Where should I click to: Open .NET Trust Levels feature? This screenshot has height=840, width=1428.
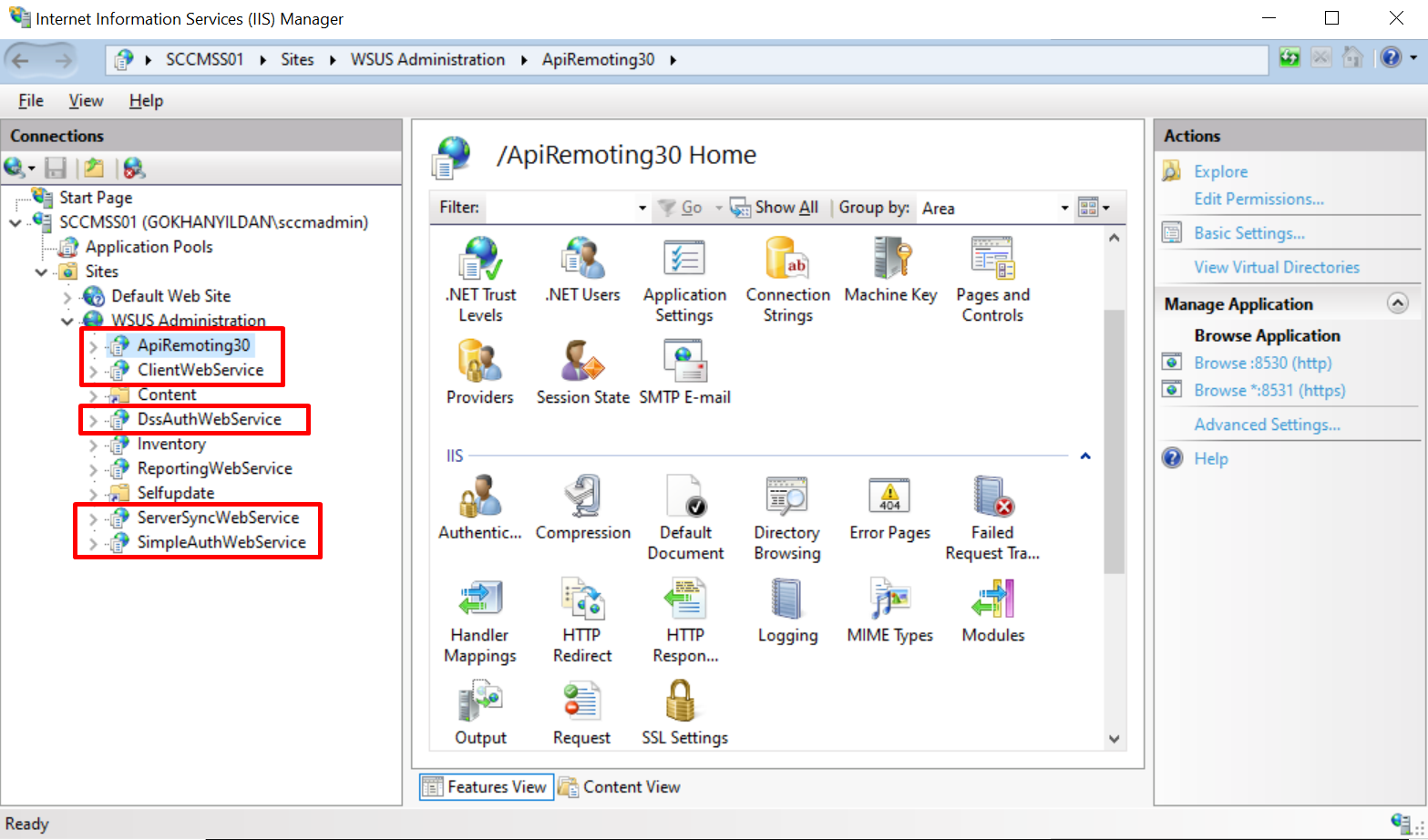(x=480, y=279)
